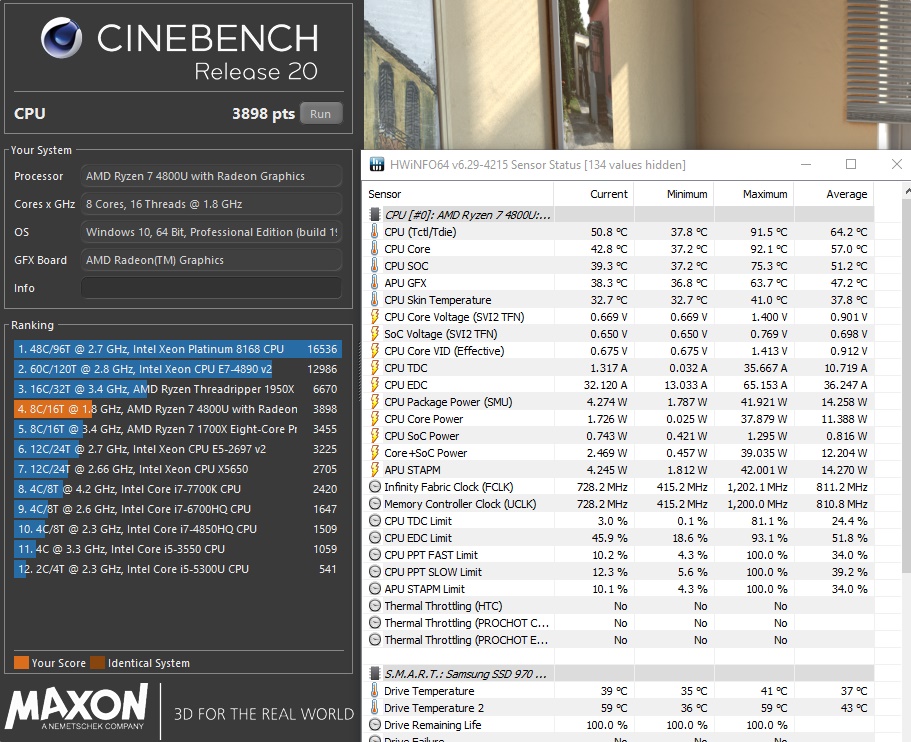
Task: Click the thermometer icon next to CPU (Tctl/Tdie)
Action: point(374,232)
